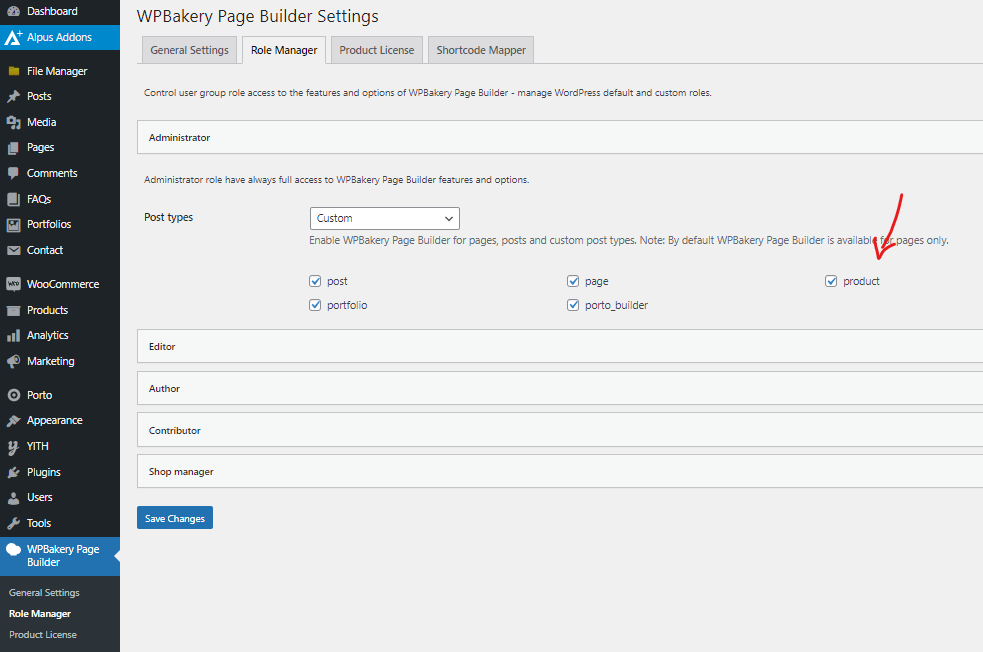Click the Appearance paintbrush icon
The width and height of the screenshot is (983, 652).
click(13, 421)
